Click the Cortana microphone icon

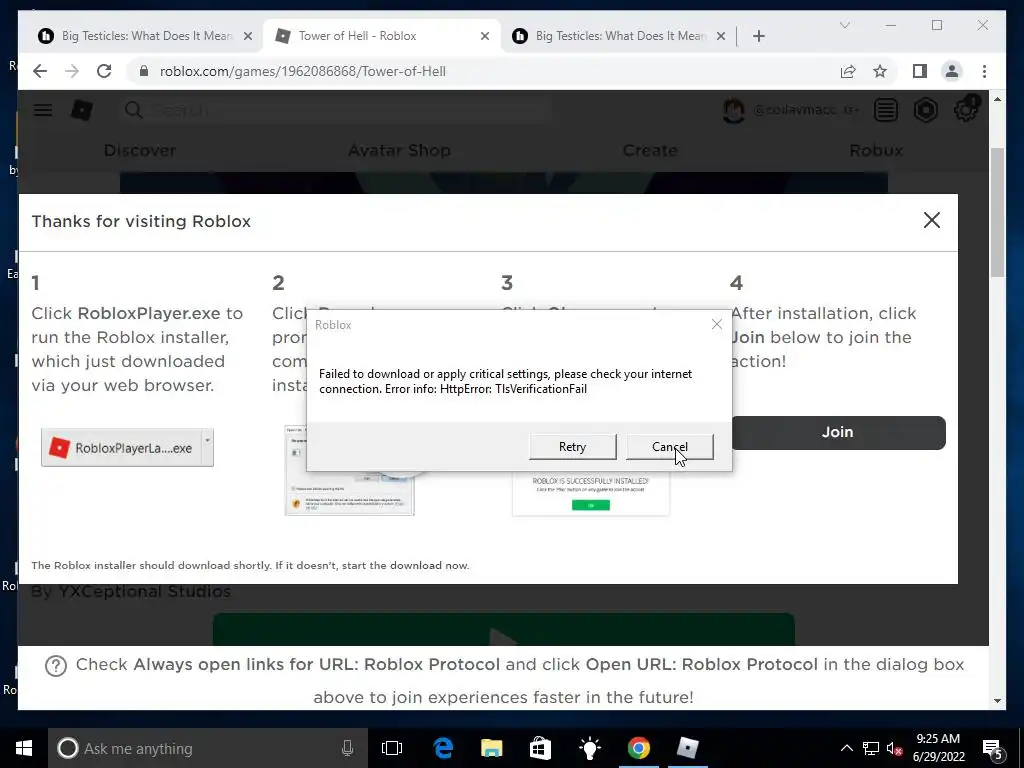tap(347, 748)
